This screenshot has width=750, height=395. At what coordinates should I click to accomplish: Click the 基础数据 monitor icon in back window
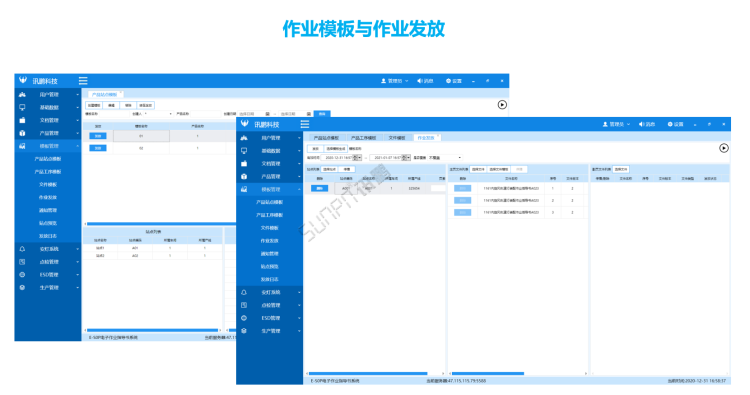click(22, 108)
